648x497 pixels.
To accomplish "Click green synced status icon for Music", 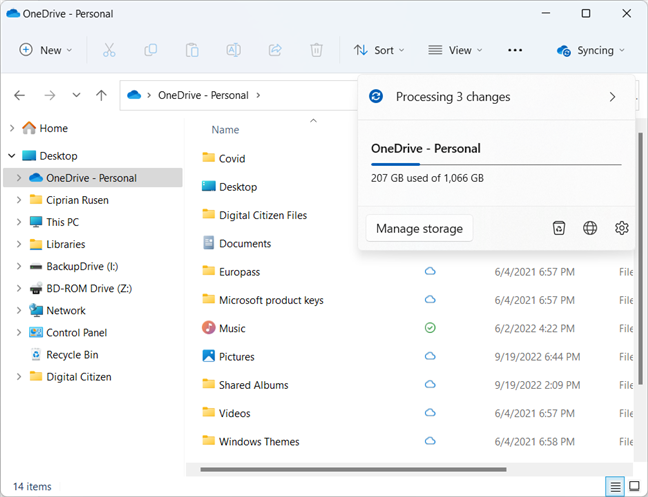I will coord(430,328).
